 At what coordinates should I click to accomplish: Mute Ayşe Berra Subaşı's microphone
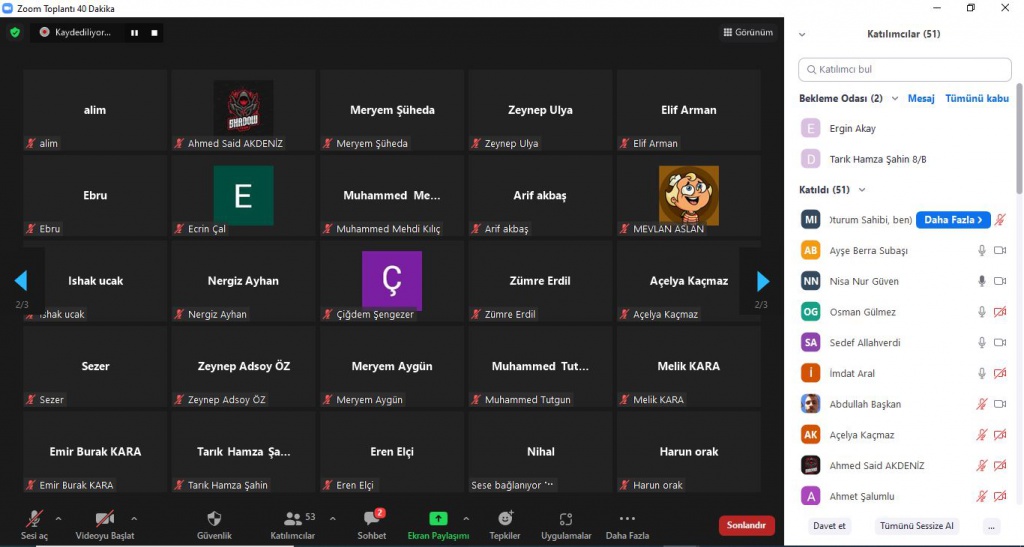[982, 251]
